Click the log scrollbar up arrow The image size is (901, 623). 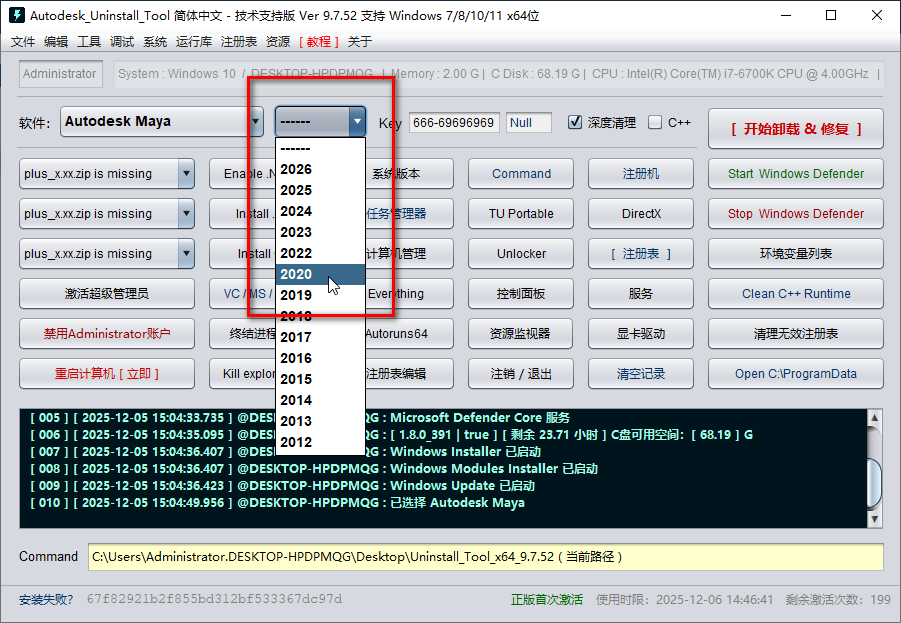(874, 418)
